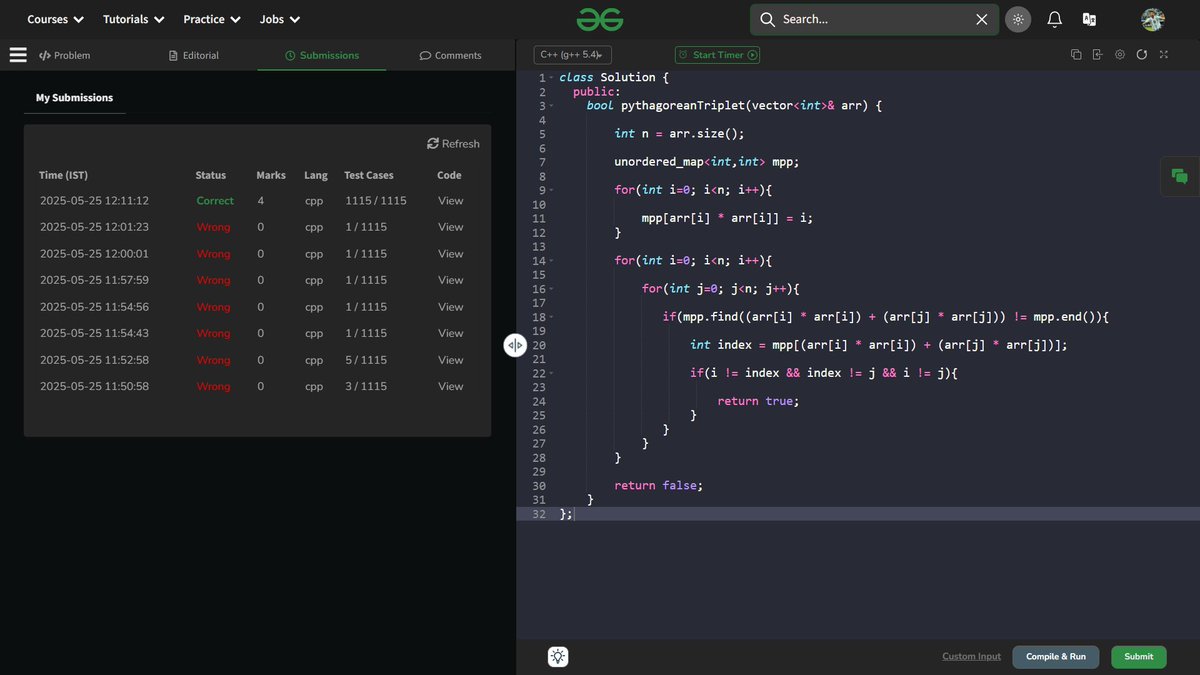Expand the Tutorials dropdown
This screenshot has width=1200, height=675.
(x=133, y=19)
